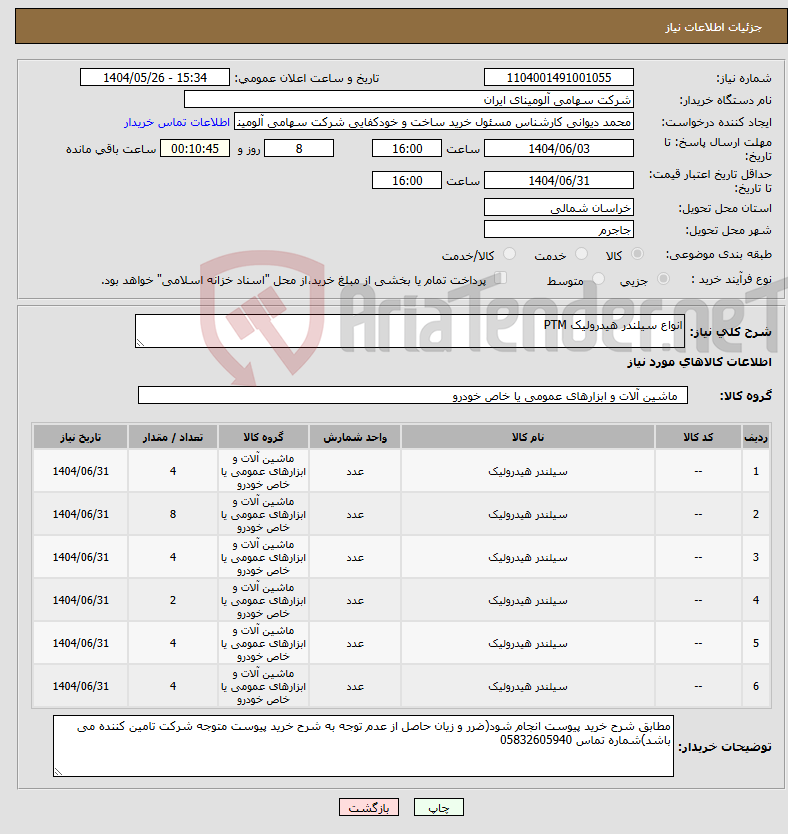Click the description box انواع سیلندر هیدرولیک PTM
The image size is (788, 834).
click(410, 331)
